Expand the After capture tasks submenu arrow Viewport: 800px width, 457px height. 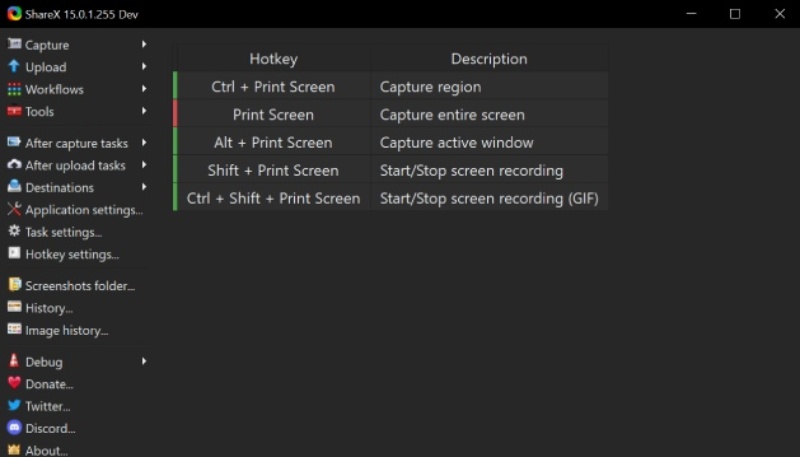[x=144, y=143]
